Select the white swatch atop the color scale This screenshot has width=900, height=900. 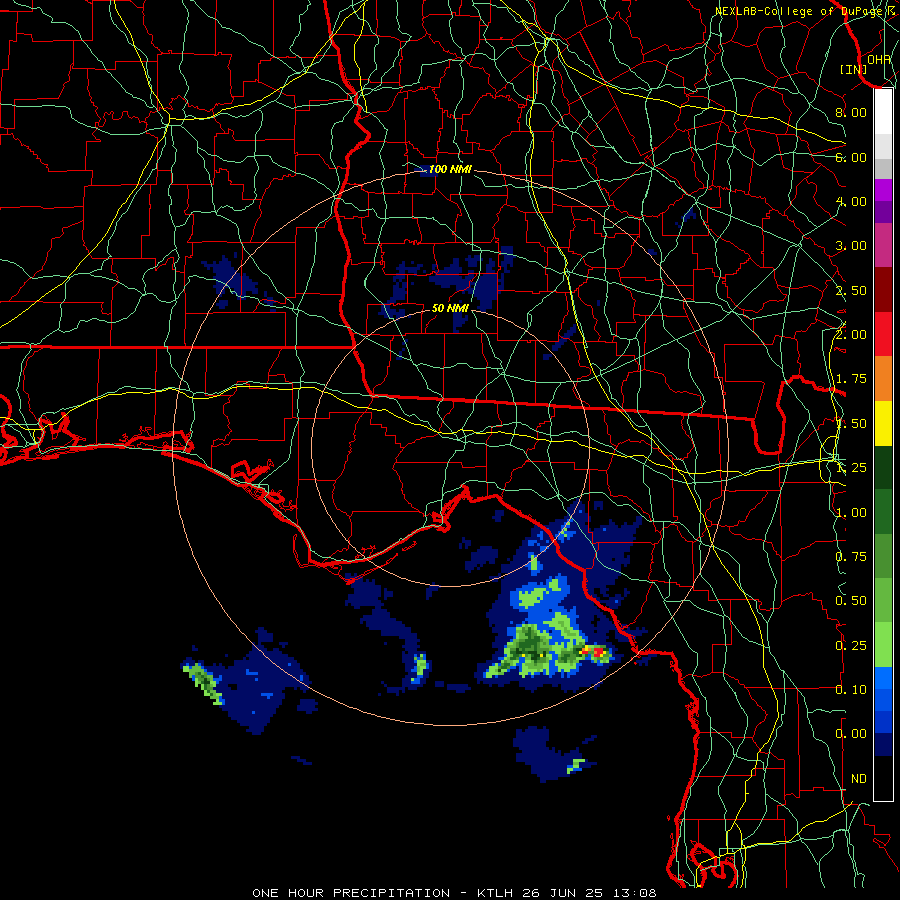[x=883, y=111]
